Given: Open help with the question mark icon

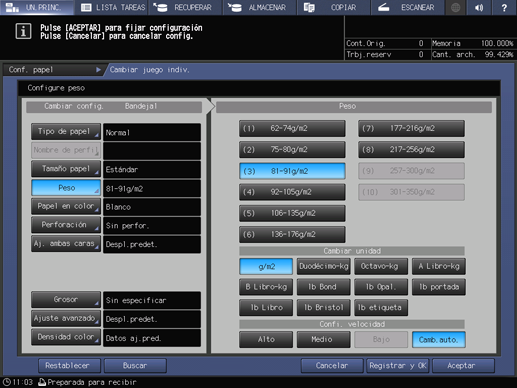Looking at the screenshot, I should click(504, 7).
